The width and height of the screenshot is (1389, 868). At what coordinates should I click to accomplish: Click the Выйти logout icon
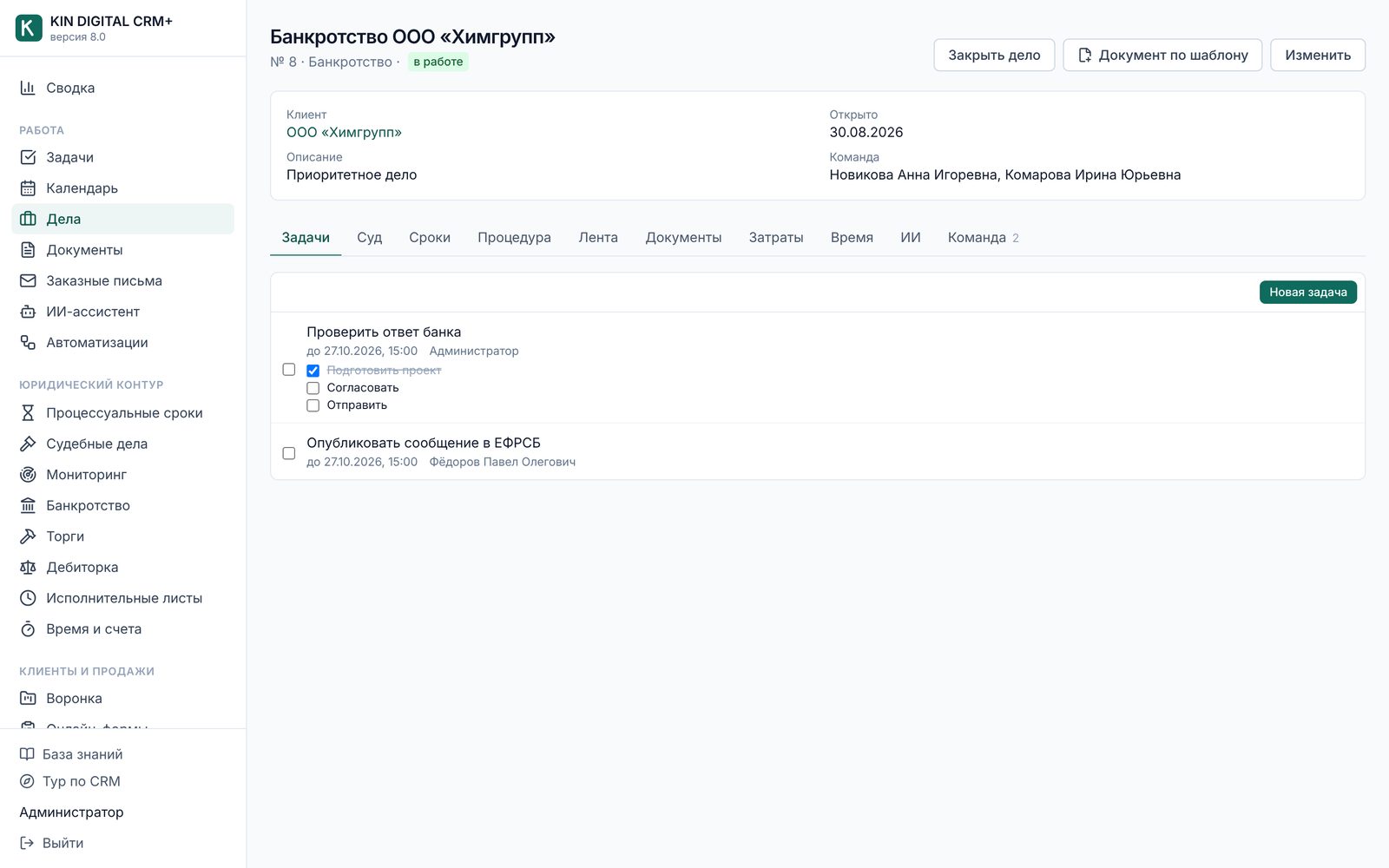pos(27,843)
